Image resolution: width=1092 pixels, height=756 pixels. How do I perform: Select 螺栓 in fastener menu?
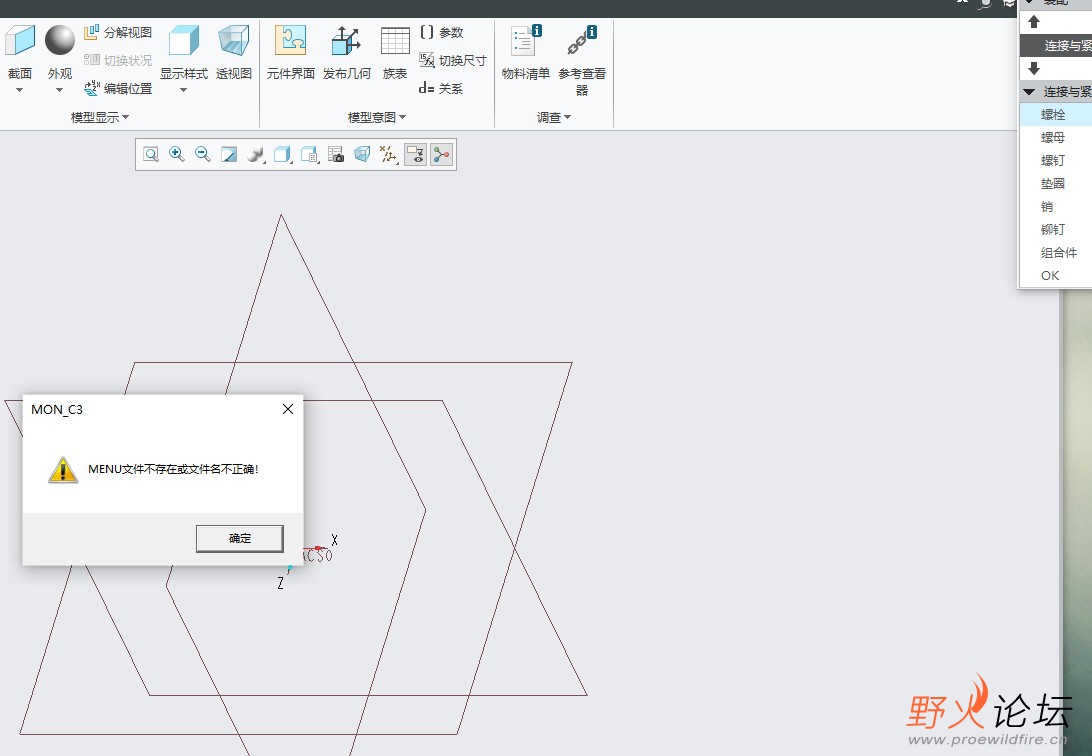[1056, 114]
